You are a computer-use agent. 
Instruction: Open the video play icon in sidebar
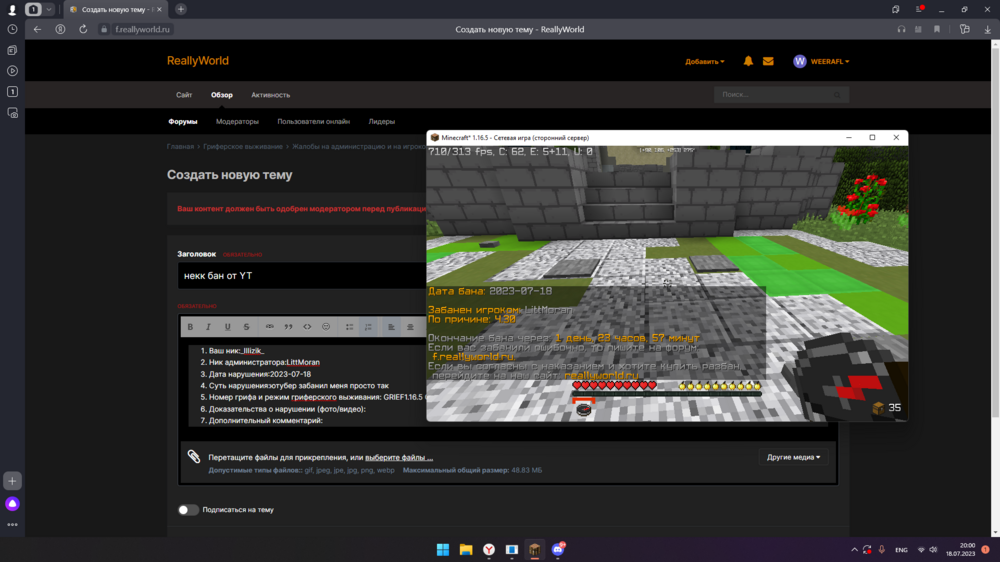(x=12, y=71)
